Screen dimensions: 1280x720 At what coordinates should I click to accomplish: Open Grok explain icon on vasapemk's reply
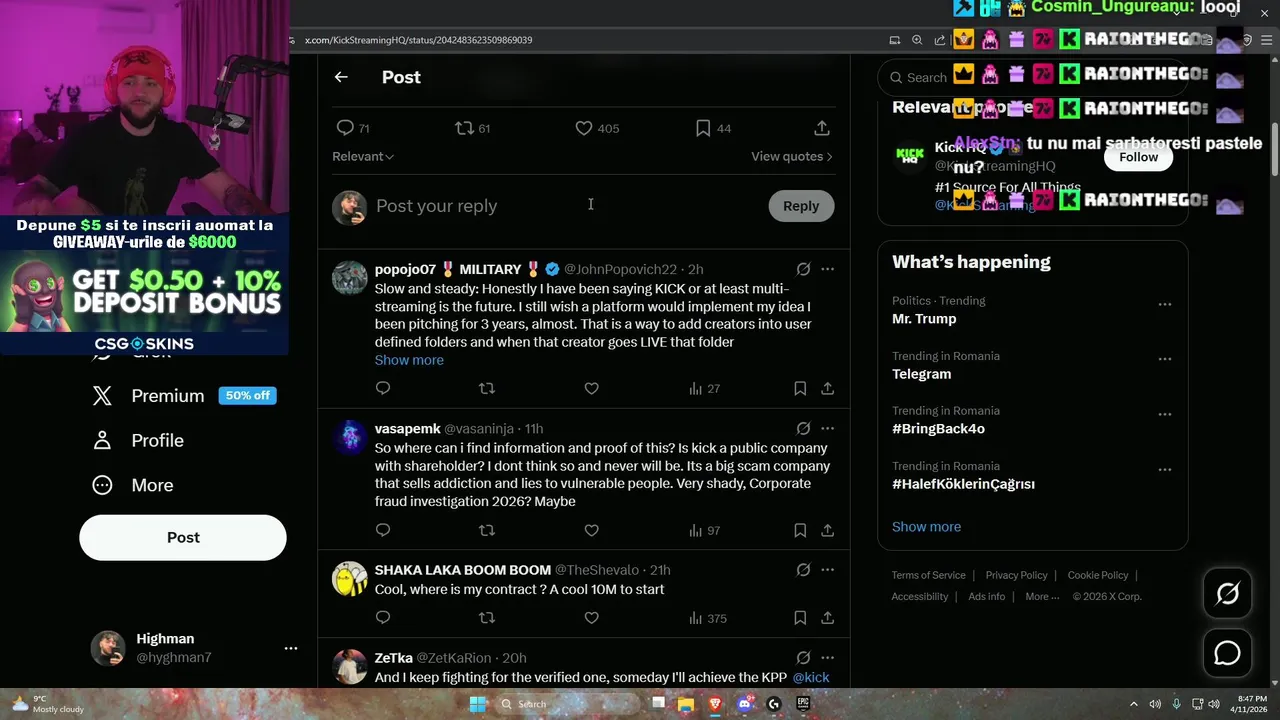pyautogui.click(x=803, y=428)
